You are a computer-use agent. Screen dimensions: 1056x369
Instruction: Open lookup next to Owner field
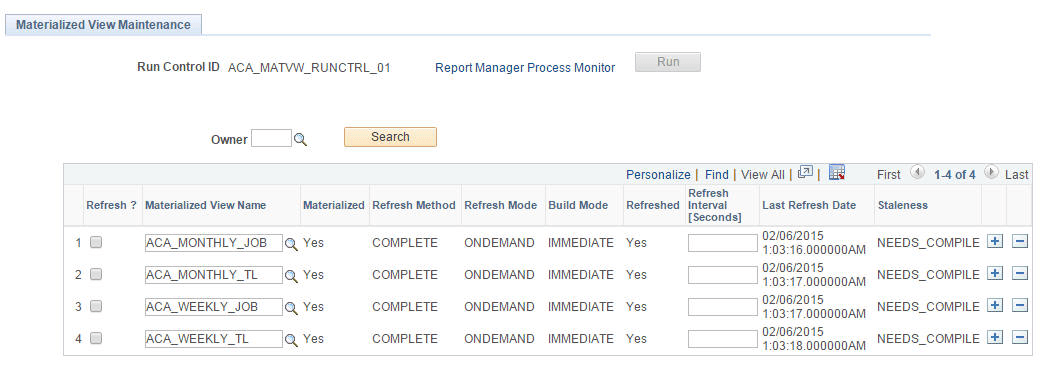[x=300, y=139]
